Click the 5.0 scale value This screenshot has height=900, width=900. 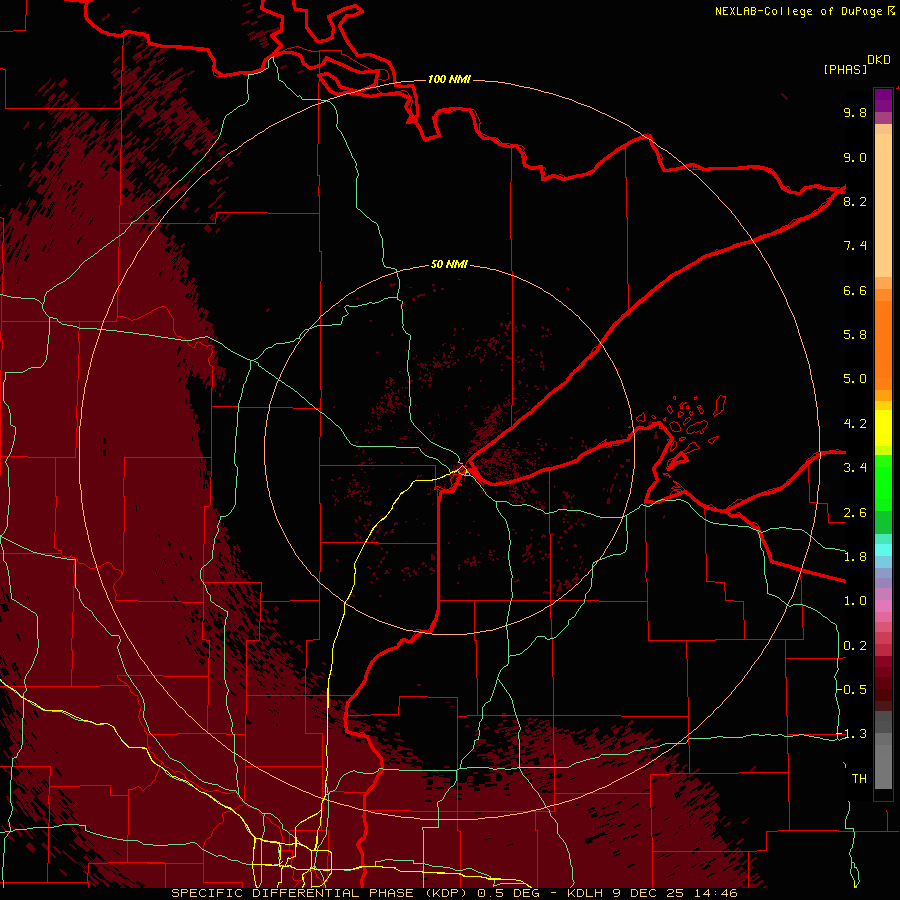tap(855, 379)
